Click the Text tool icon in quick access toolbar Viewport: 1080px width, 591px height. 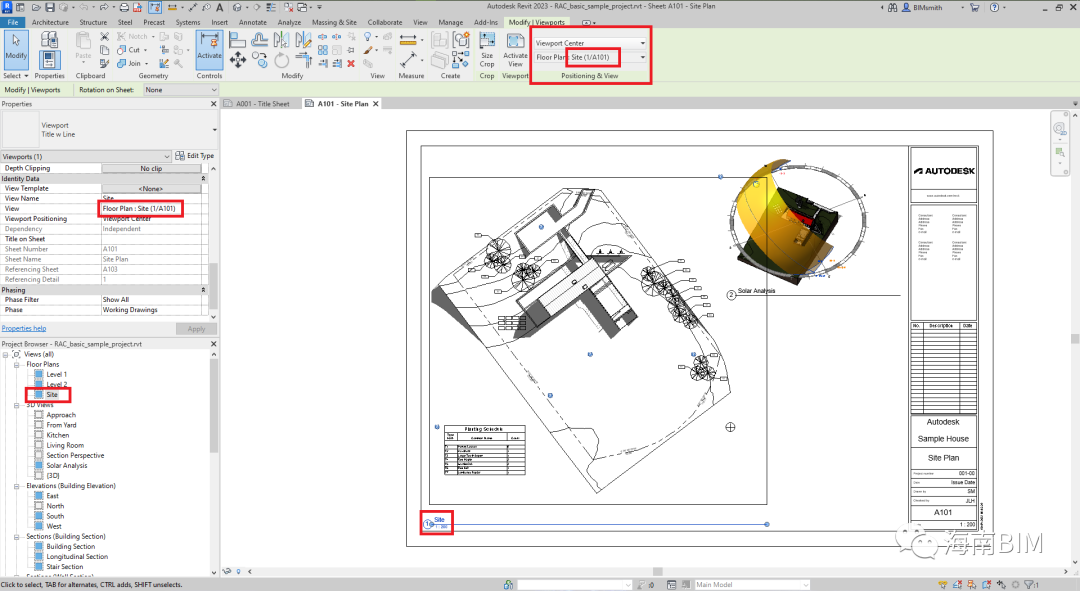pos(220,8)
